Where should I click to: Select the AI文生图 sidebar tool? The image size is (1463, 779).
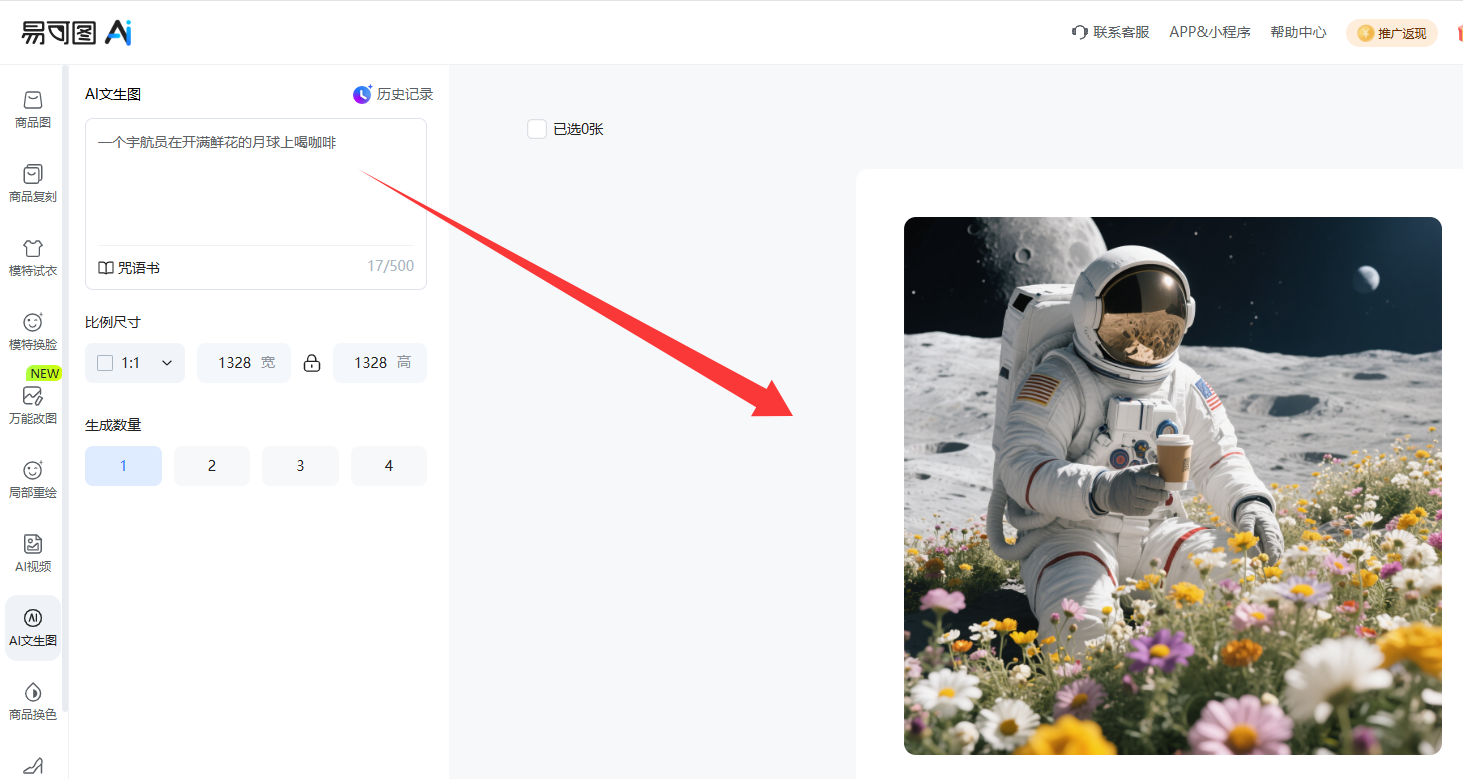click(33, 628)
